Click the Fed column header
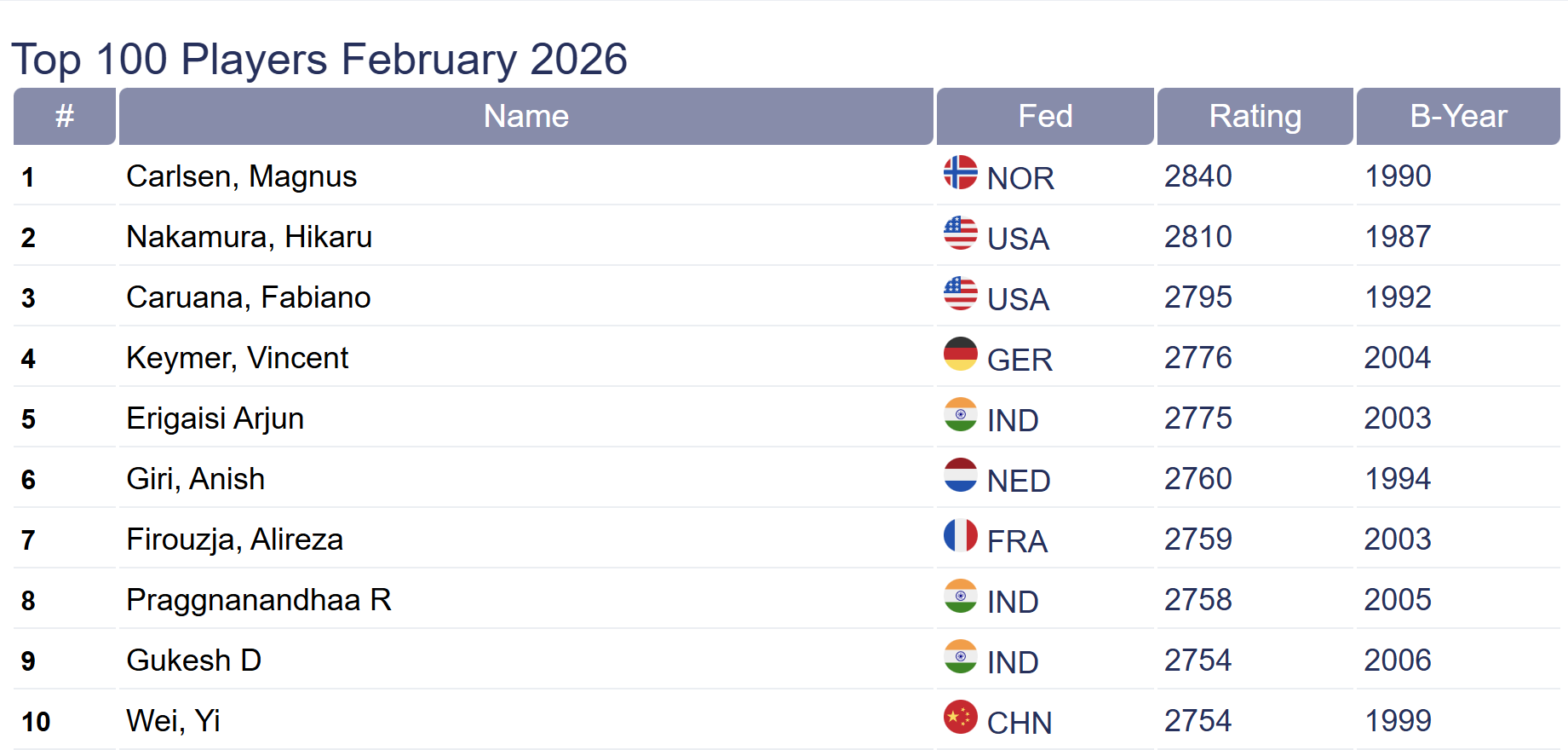The image size is (1568, 750). pyautogui.click(x=1045, y=116)
